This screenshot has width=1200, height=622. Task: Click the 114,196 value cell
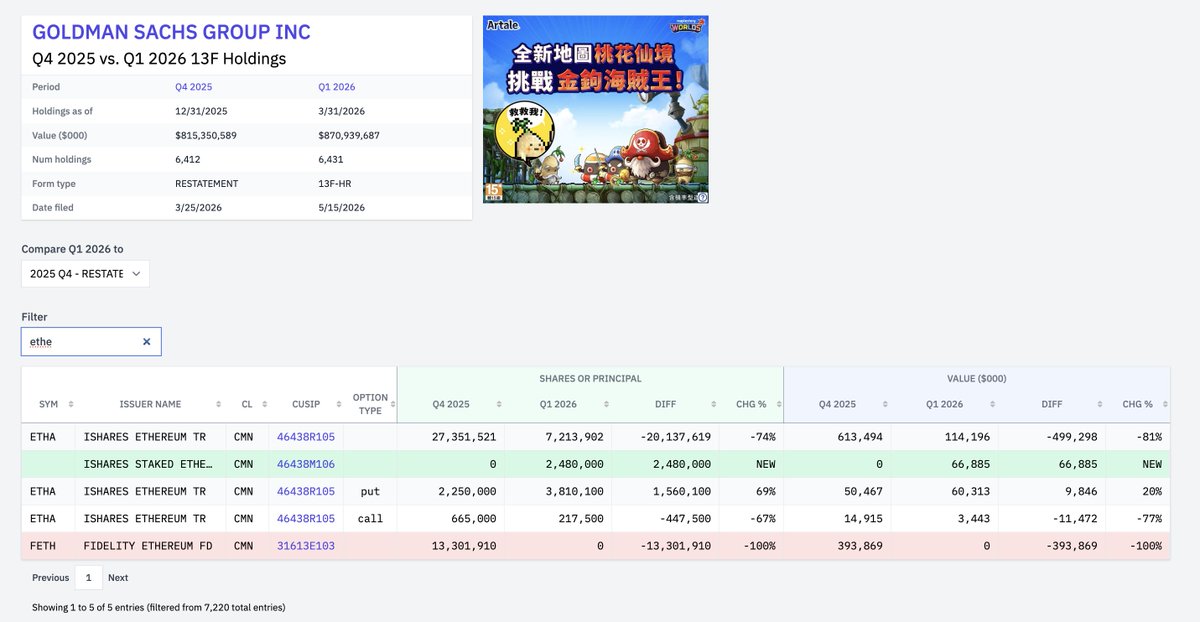point(945,437)
